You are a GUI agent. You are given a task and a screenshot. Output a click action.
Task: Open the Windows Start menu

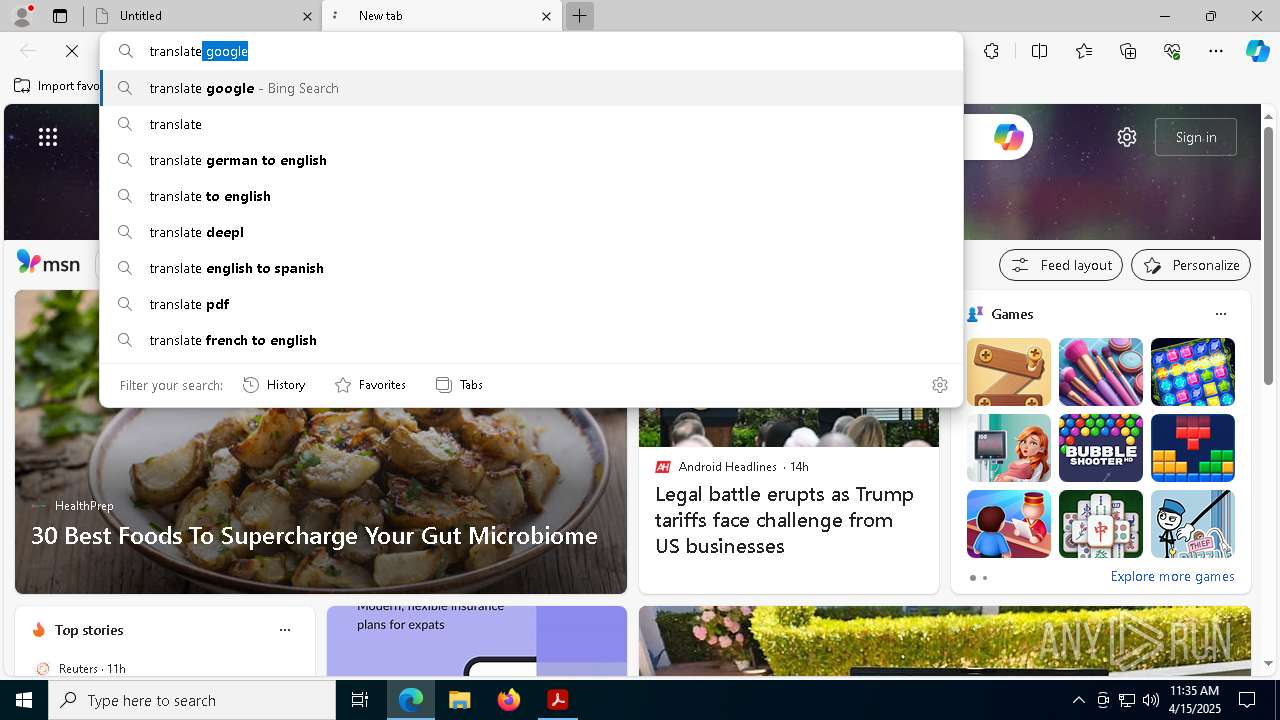(x=24, y=700)
